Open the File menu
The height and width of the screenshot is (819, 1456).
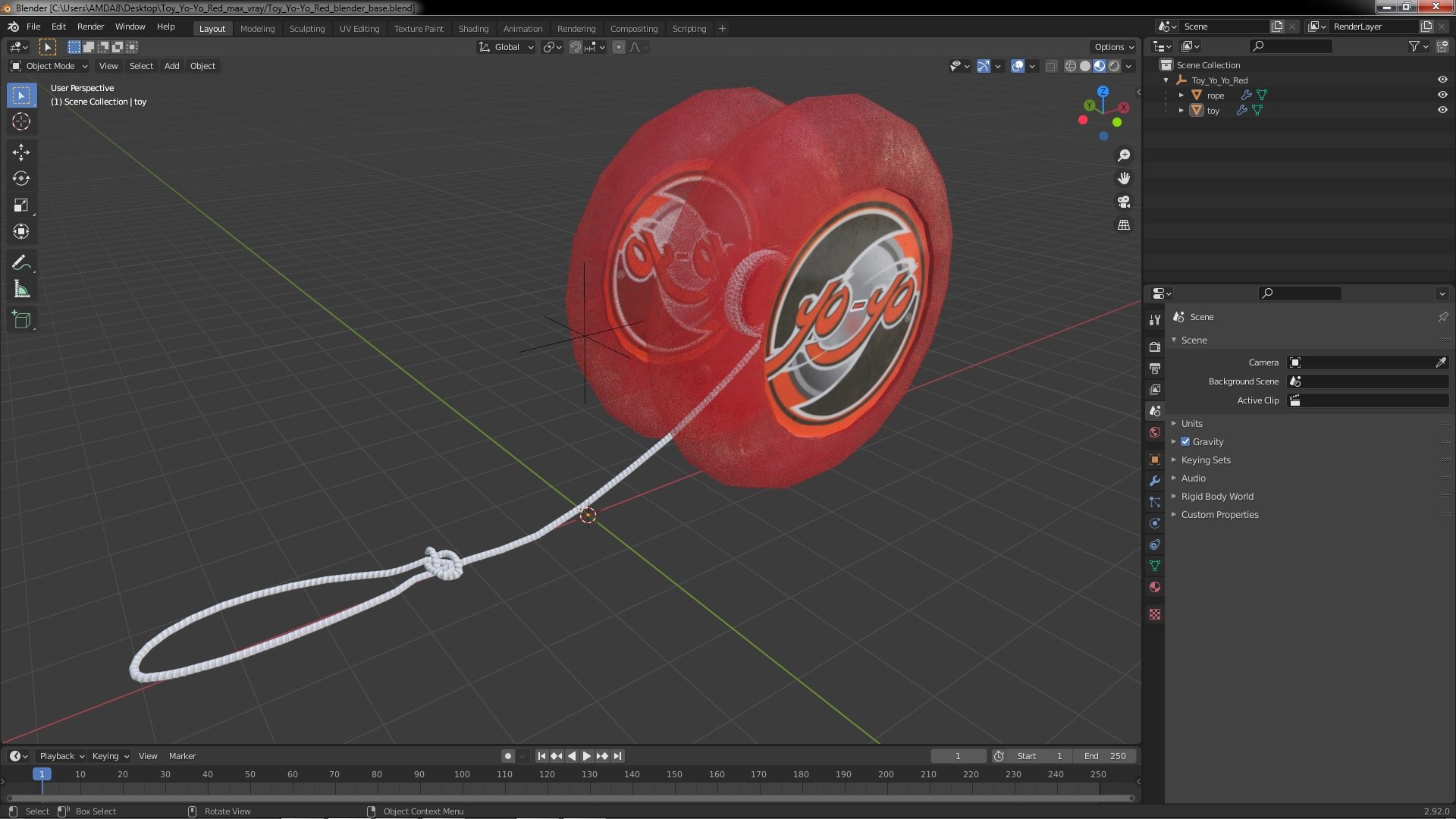(x=33, y=27)
